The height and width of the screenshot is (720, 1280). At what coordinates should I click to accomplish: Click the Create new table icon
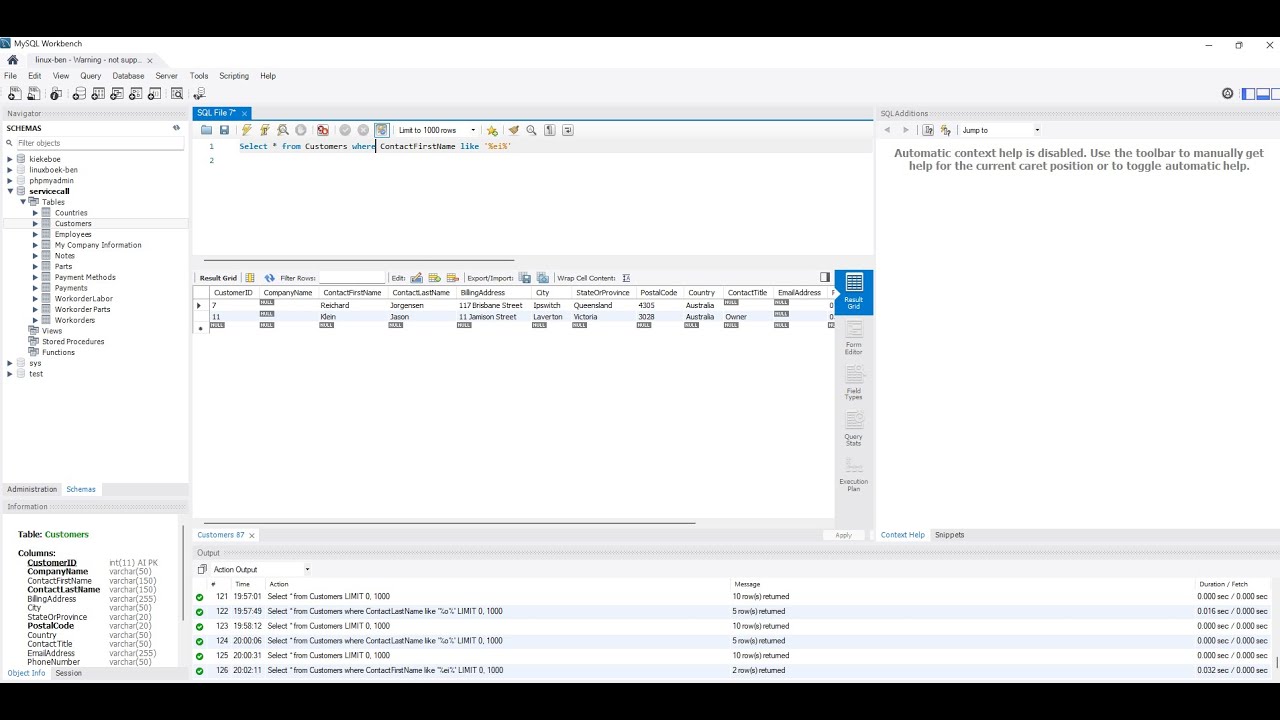(98, 93)
